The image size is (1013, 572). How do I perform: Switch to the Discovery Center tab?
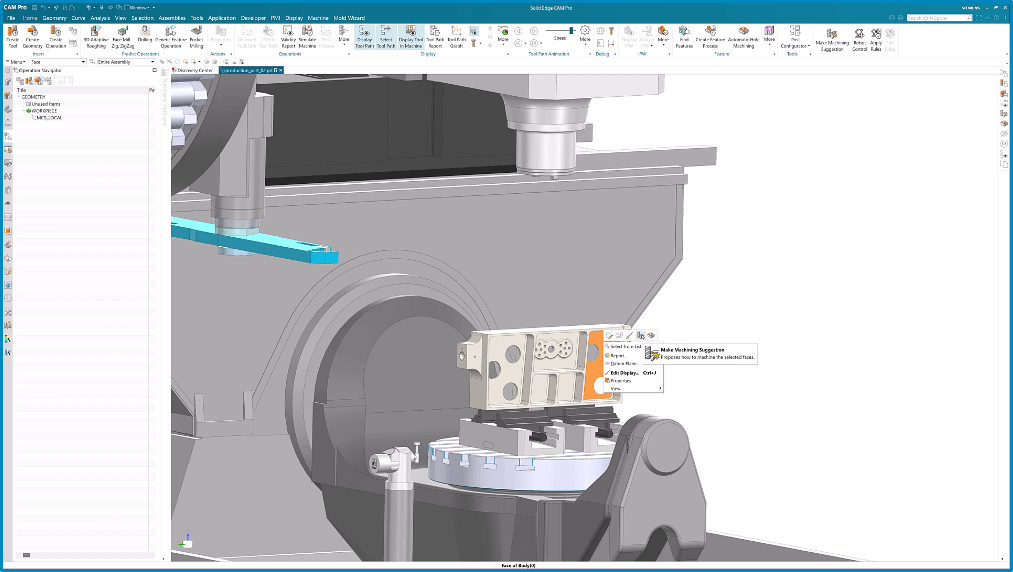pyautogui.click(x=194, y=70)
